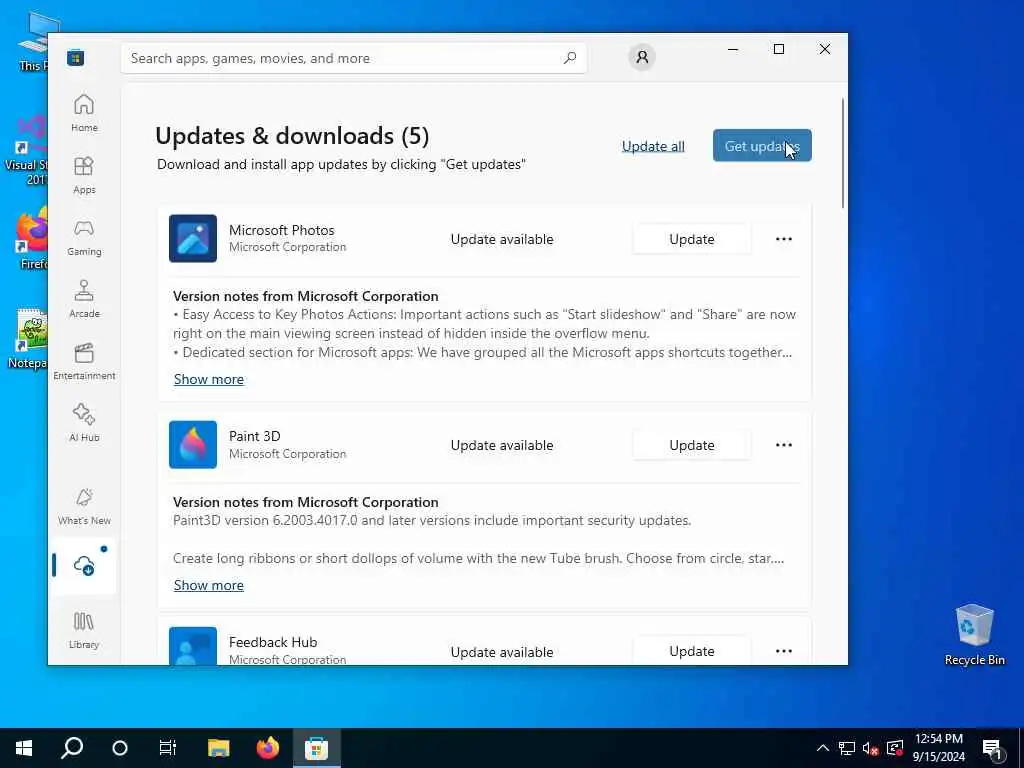Click the Microsoft Photos app icon
The image size is (1024, 768).
coord(193,238)
